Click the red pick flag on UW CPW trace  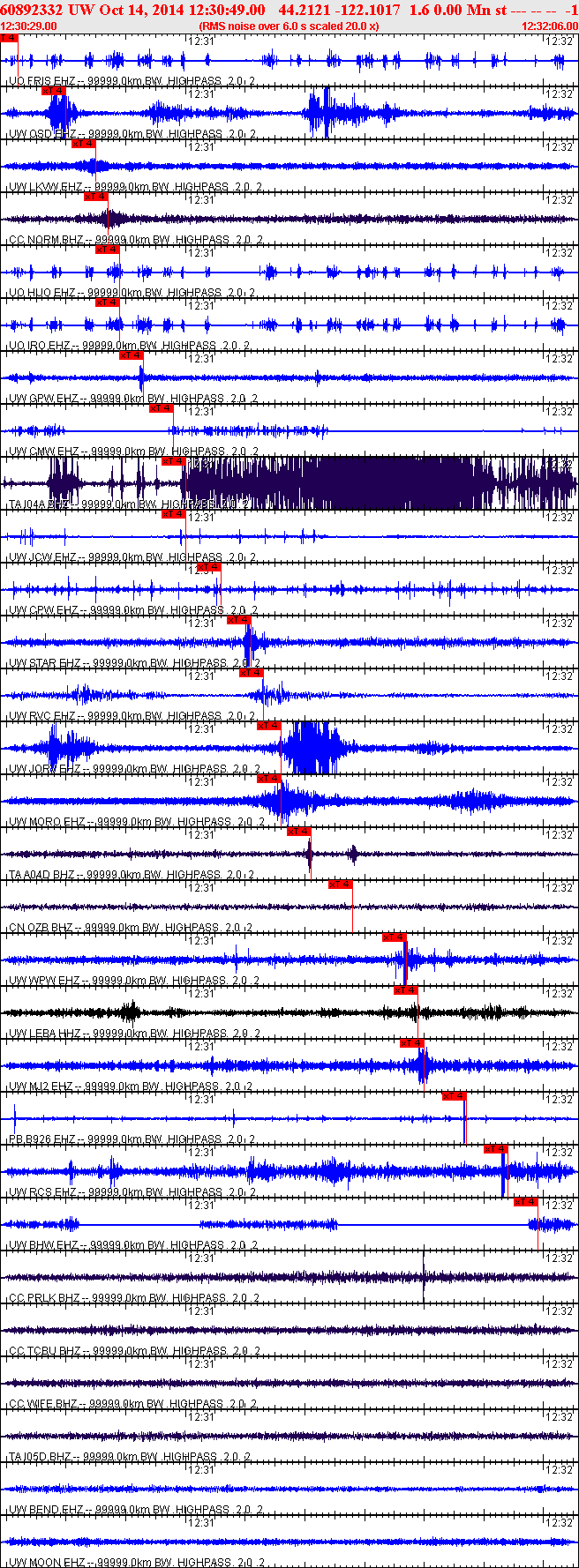tap(209, 567)
